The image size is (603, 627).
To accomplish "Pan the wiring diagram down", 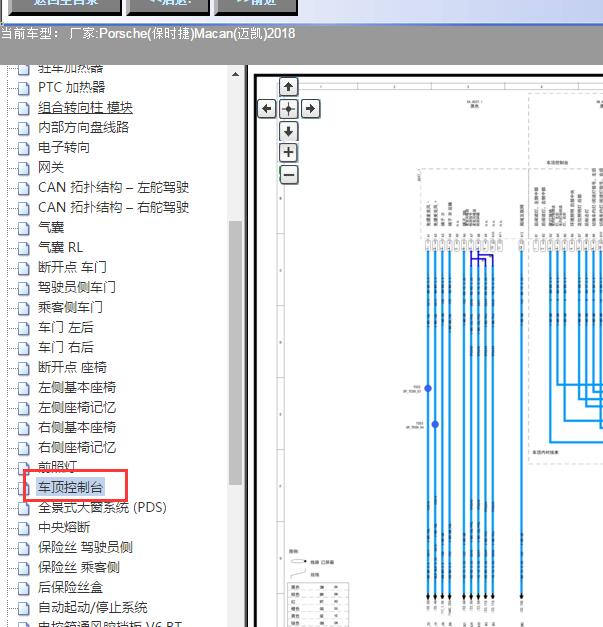I will [288, 131].
